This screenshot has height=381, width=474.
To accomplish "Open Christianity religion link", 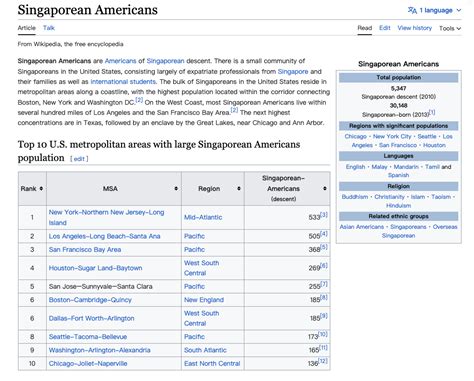I will pos(389,197).
